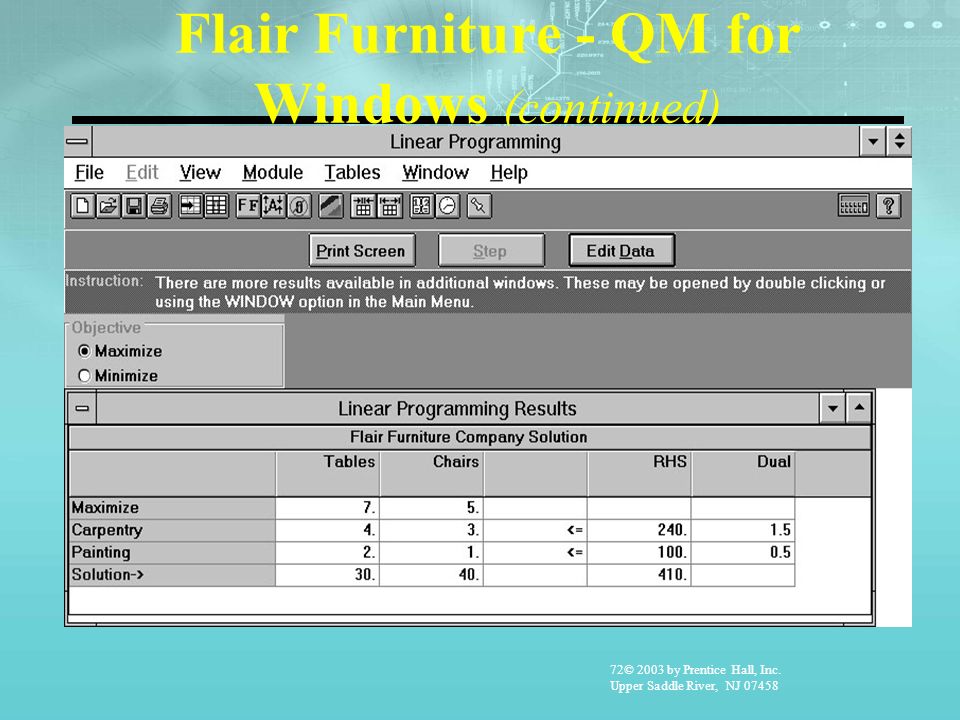Click the Maximize Chairs coefficient 5.
960x720 pixels.
432,508
